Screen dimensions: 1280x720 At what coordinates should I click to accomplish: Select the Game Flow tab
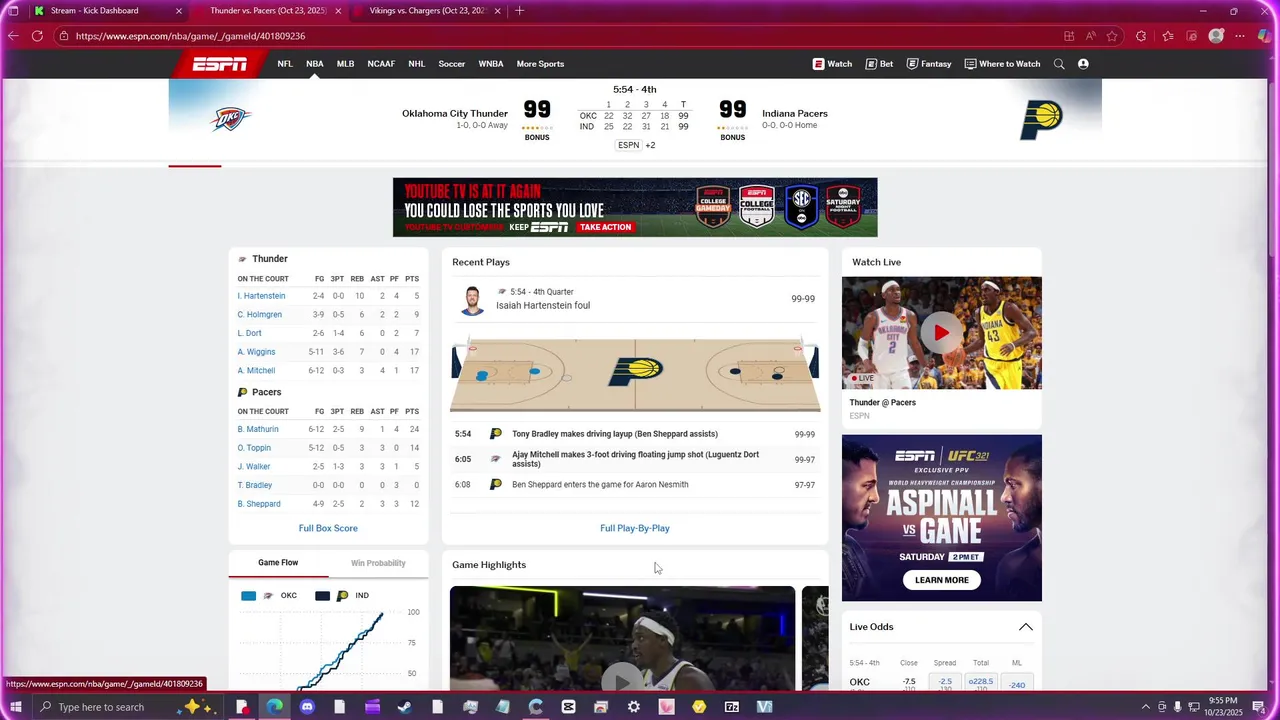[278, 563]
